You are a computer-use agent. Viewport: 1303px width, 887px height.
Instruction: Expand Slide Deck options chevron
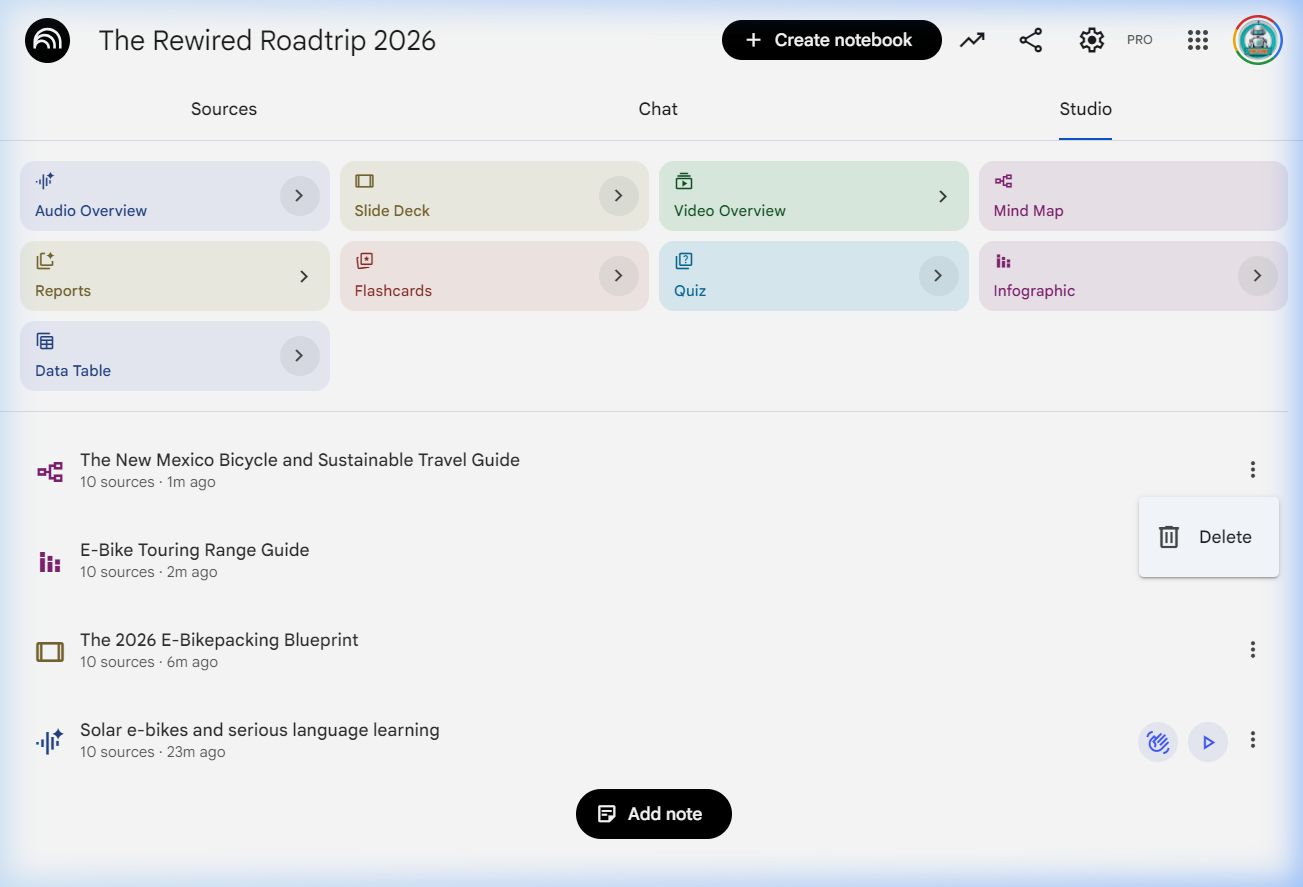[x=618, y=196]
